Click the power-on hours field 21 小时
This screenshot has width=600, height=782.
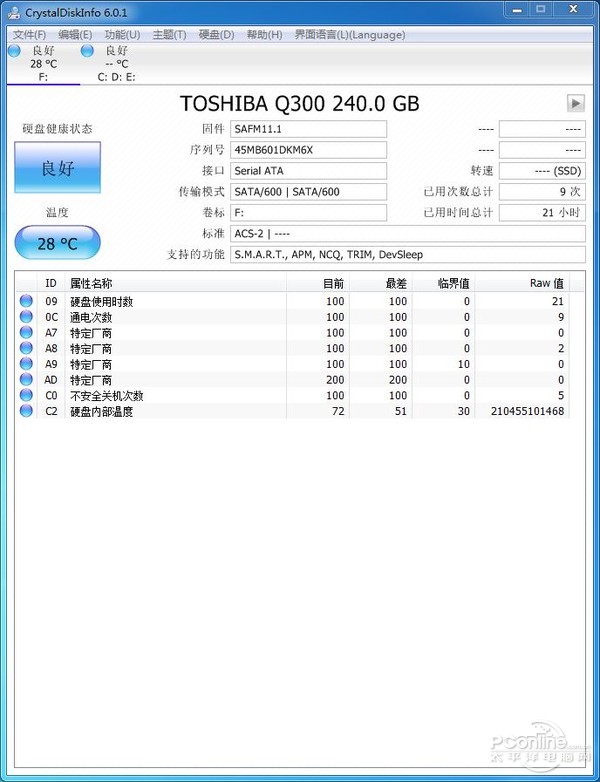[542, 213]
